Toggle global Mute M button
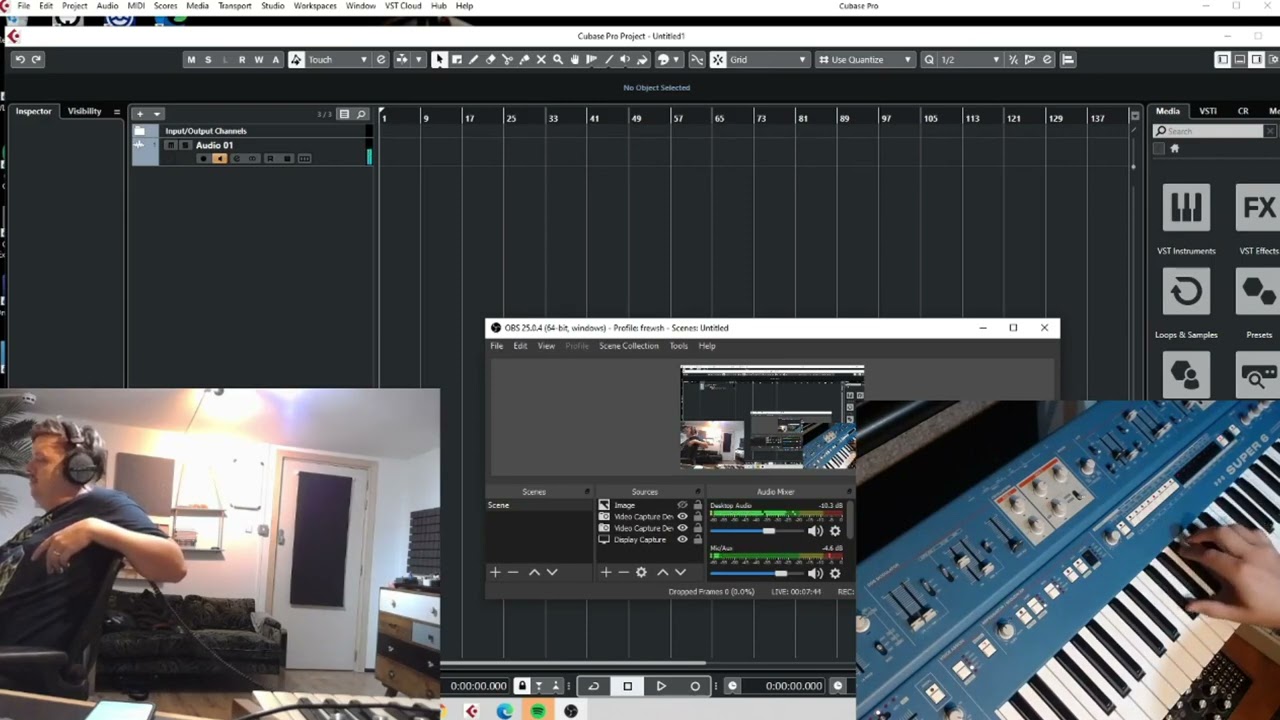 point(191,60)
